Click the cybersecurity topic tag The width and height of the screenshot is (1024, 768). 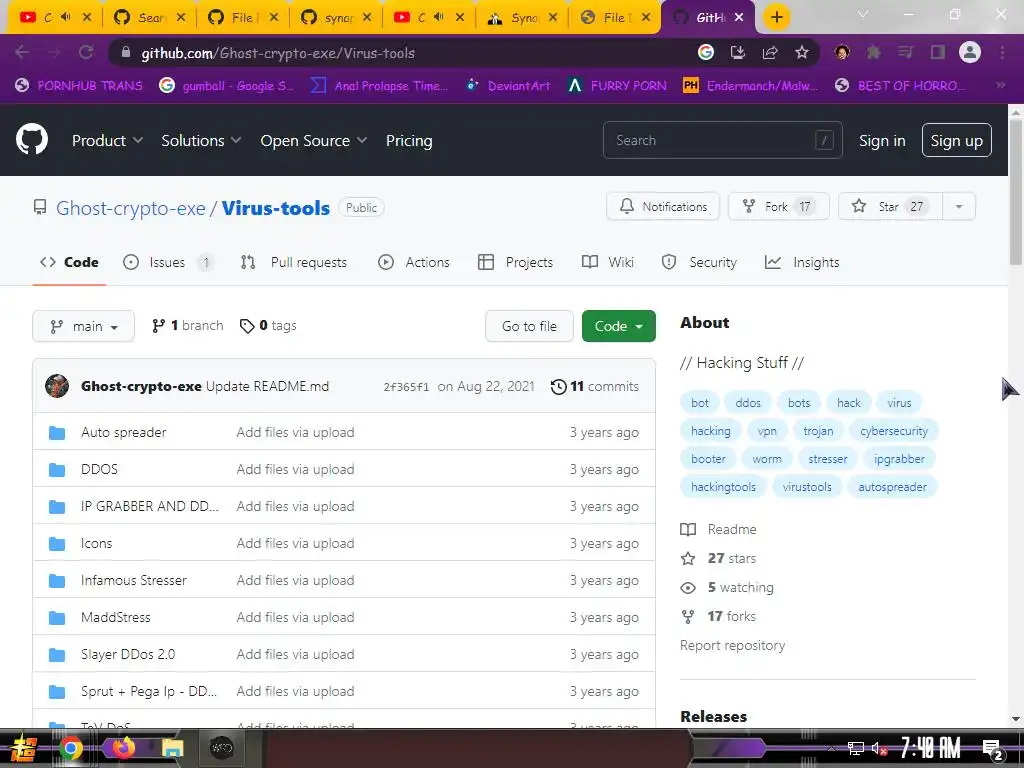click(893, 431)
